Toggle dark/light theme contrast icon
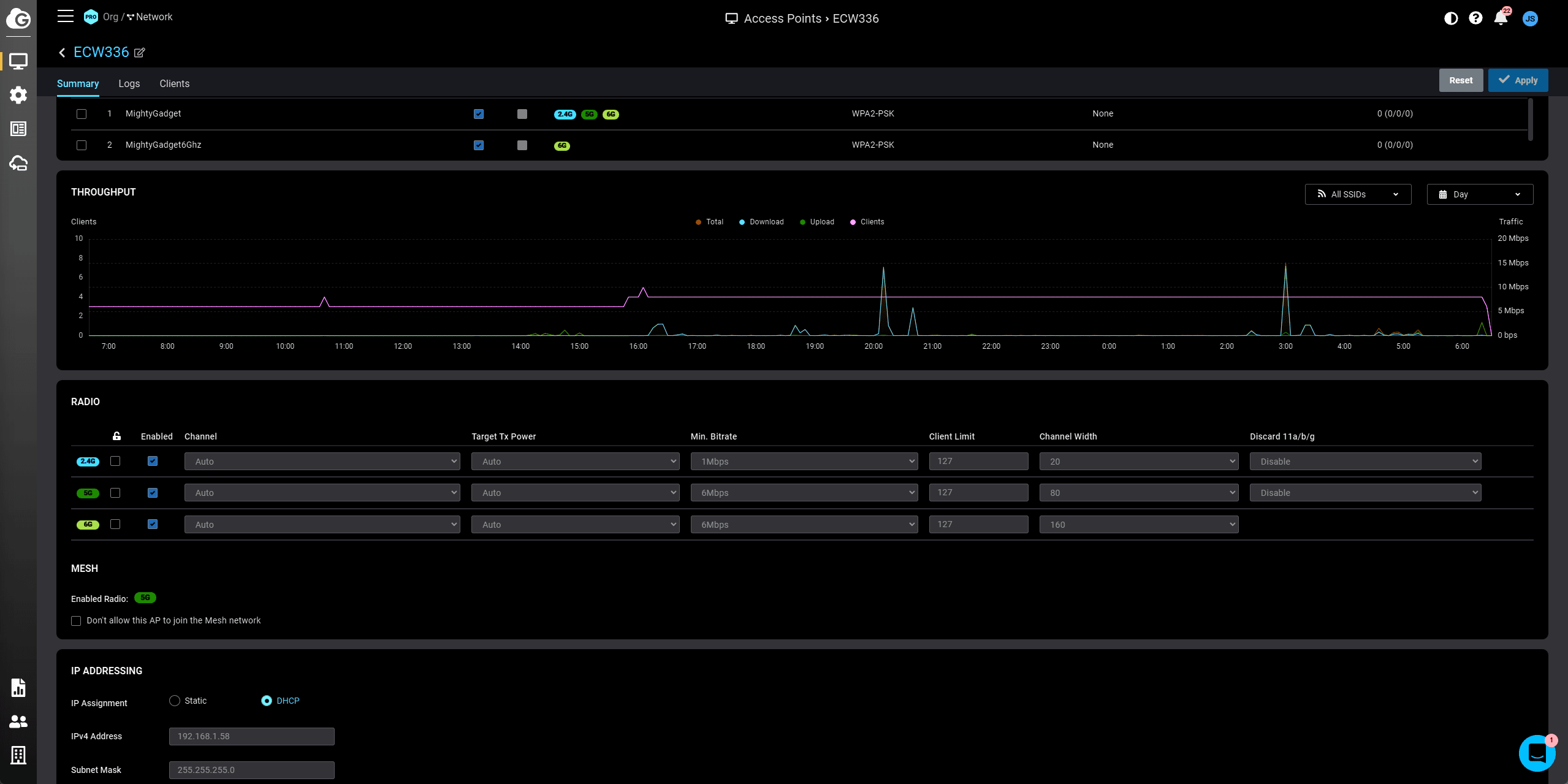 [x=1450, y=18]
